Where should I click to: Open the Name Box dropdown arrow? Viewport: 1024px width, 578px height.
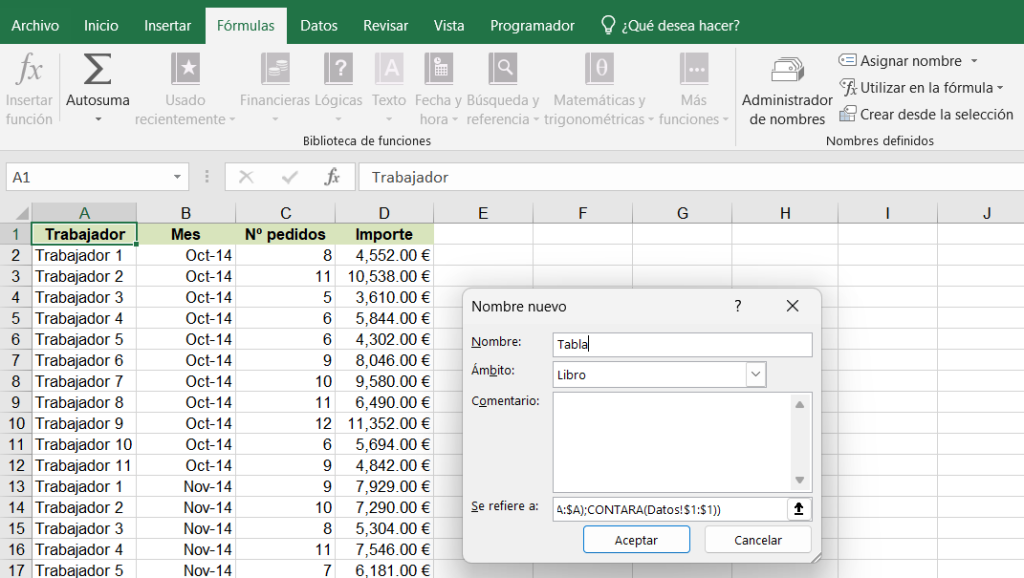(178, 177)
